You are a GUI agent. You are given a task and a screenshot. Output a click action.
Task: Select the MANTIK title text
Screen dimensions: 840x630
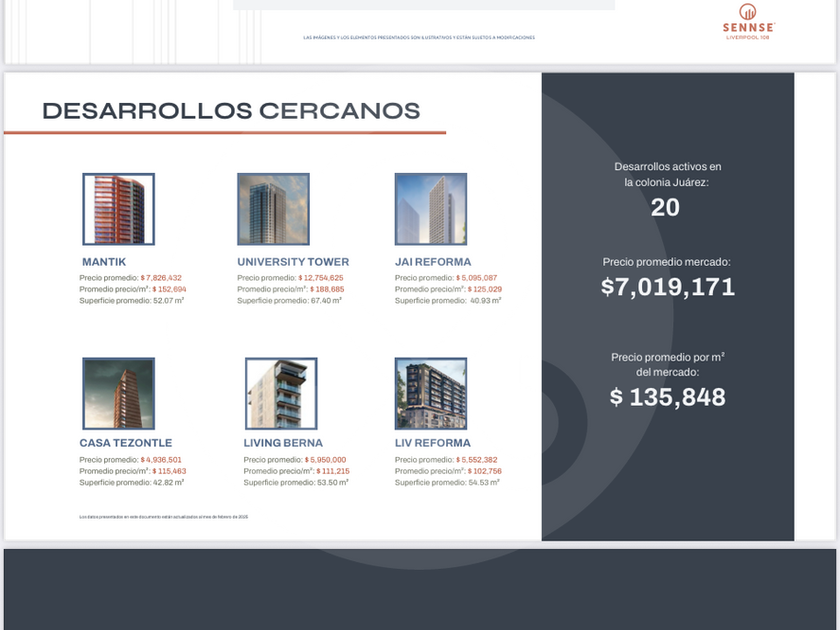coord(104,262)
